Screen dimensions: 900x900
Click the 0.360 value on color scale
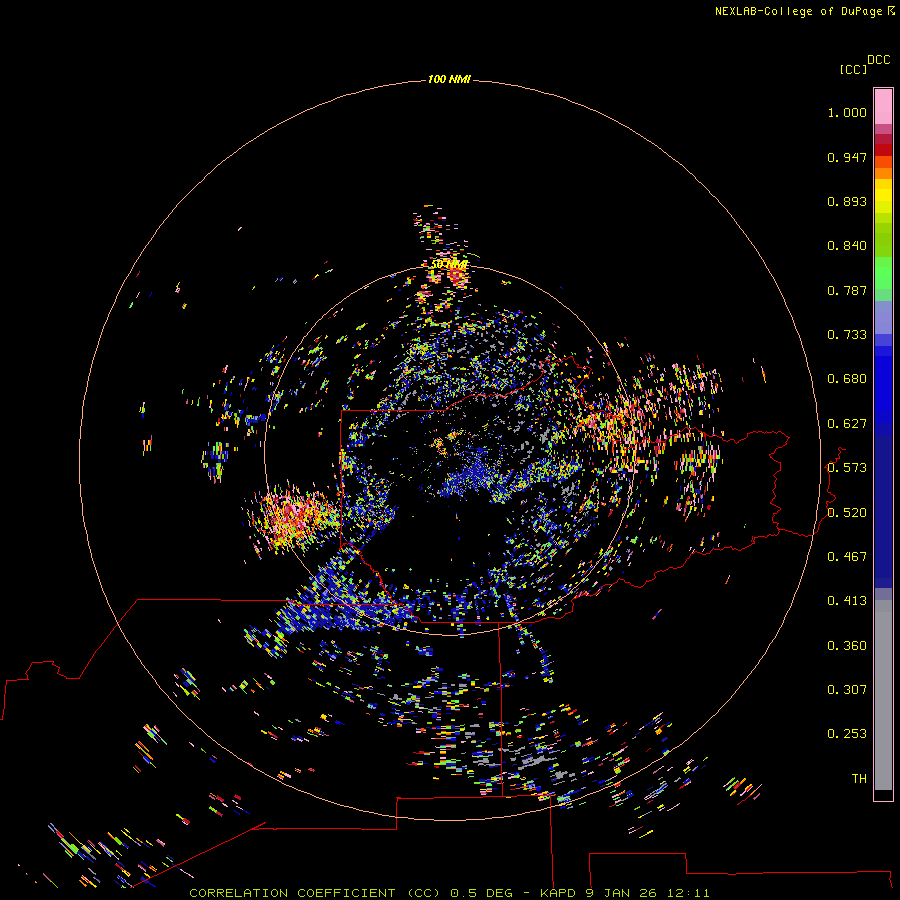(847, 646)
